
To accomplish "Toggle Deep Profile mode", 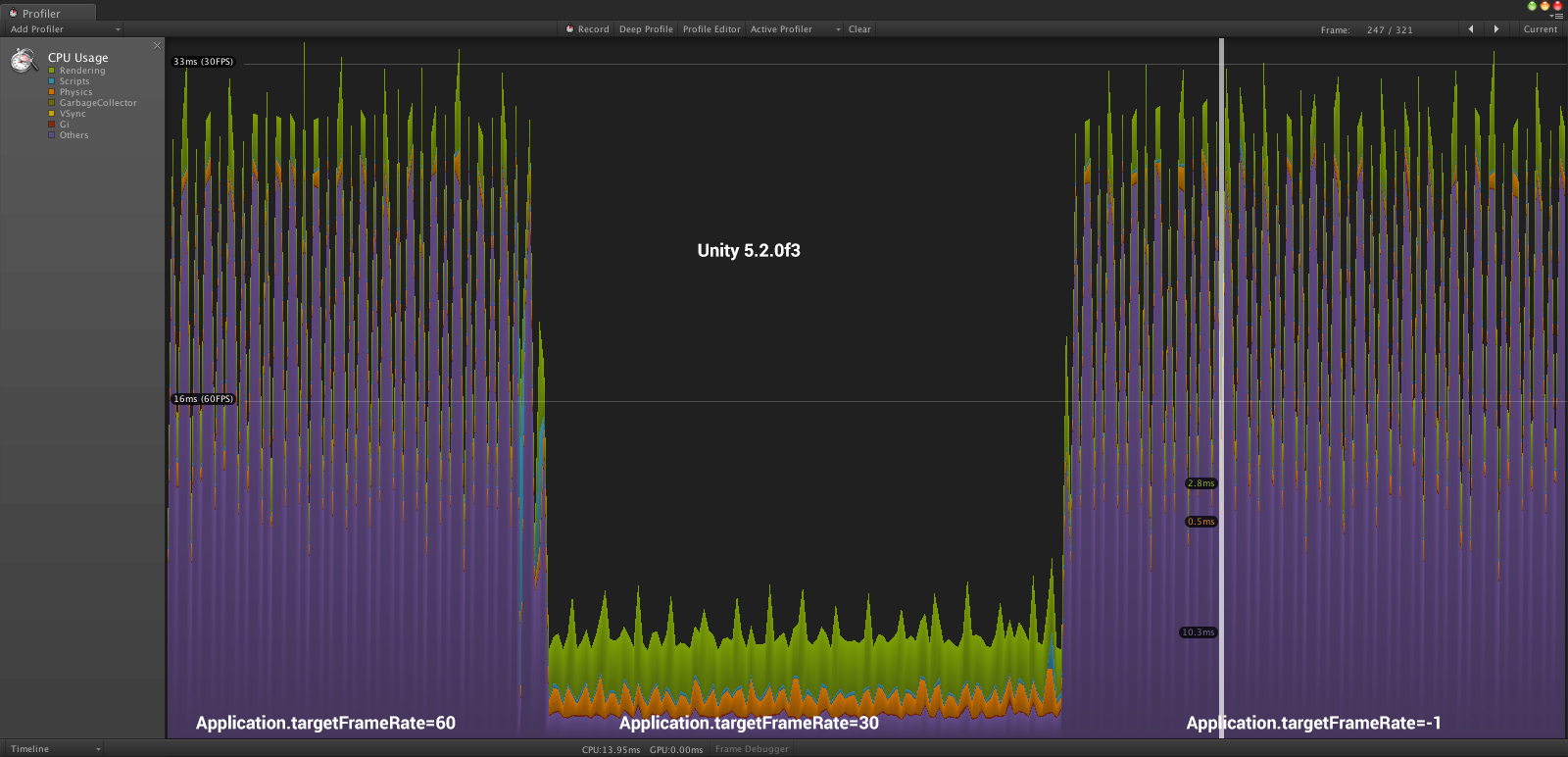I will coord(646,29).
